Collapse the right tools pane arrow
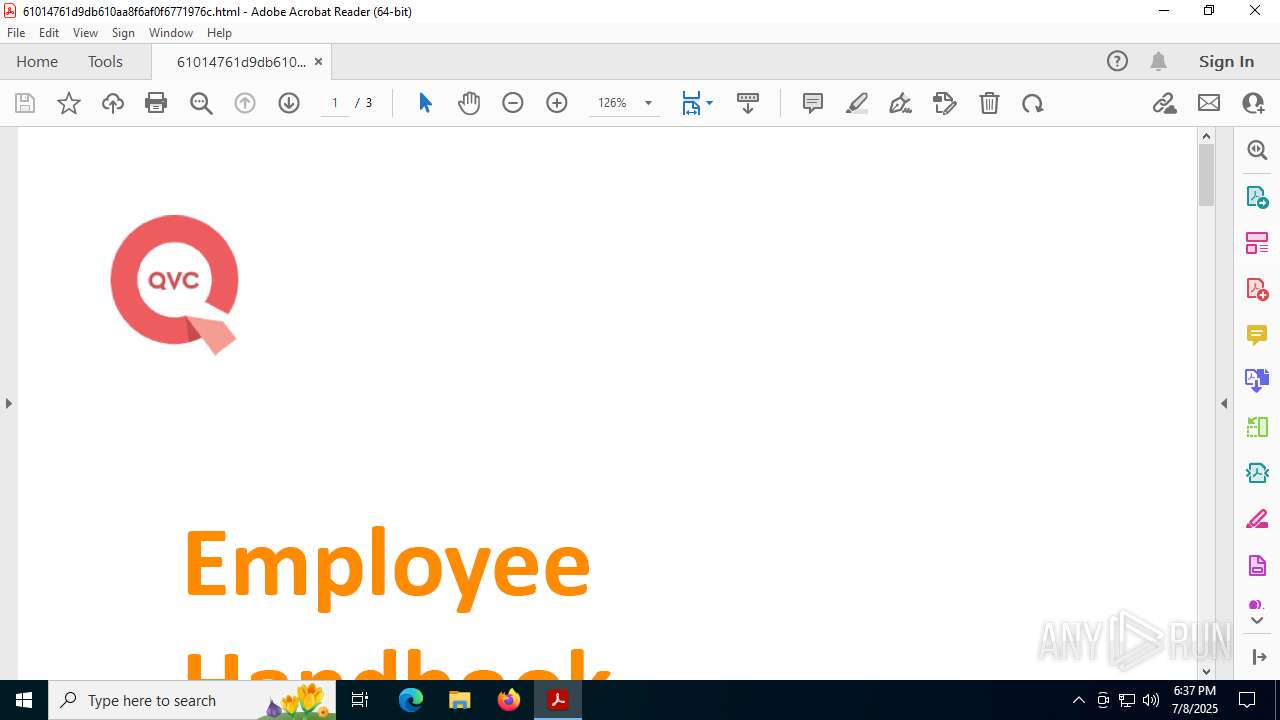The width and height of the screenshot is (1280, 720). point(1224,403)
